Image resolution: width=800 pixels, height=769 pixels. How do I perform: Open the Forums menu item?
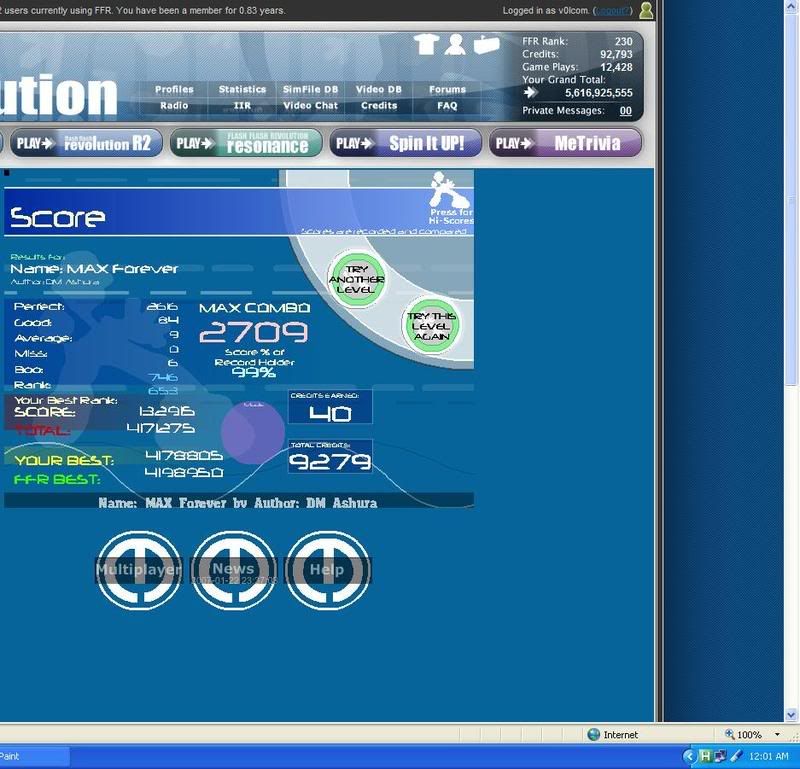click(447, 89)
